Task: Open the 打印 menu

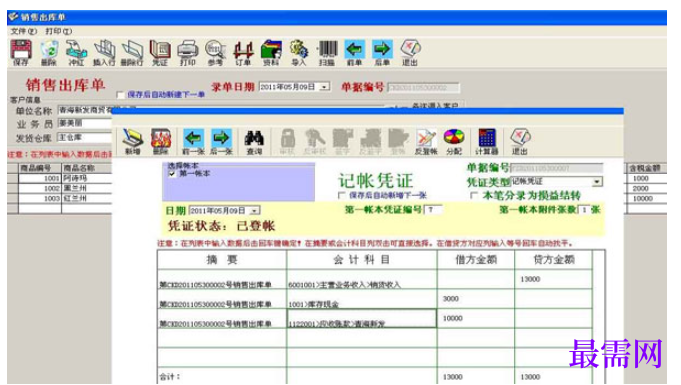Action: click(59, 31)
